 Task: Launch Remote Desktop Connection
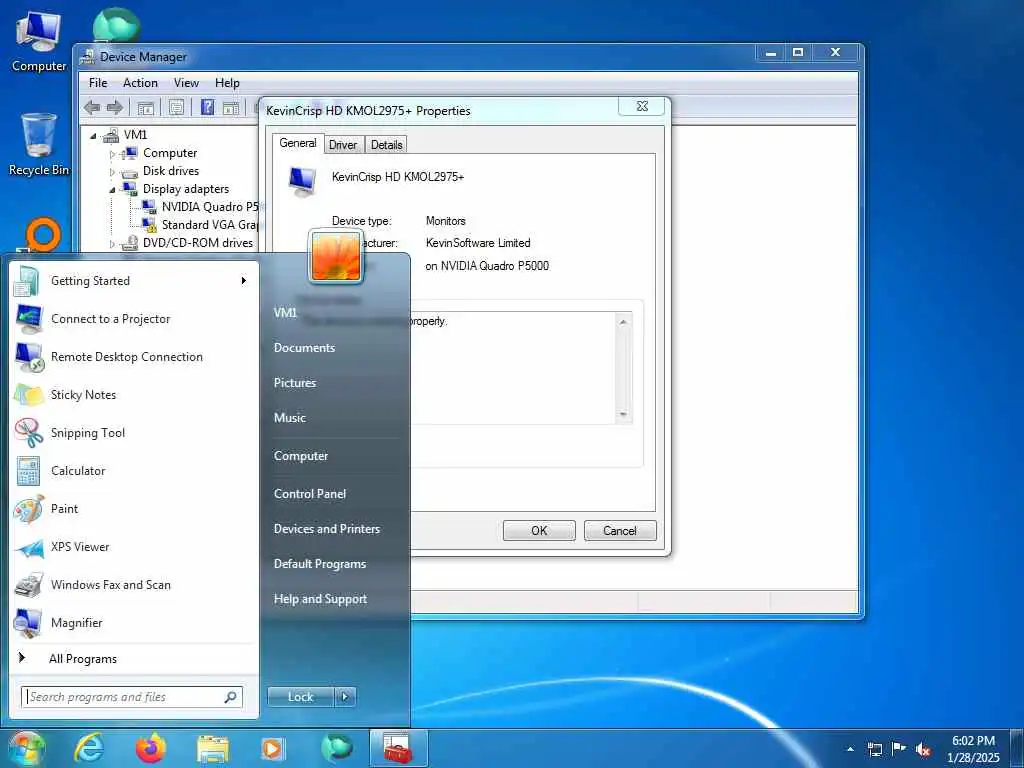coord(133,357)
